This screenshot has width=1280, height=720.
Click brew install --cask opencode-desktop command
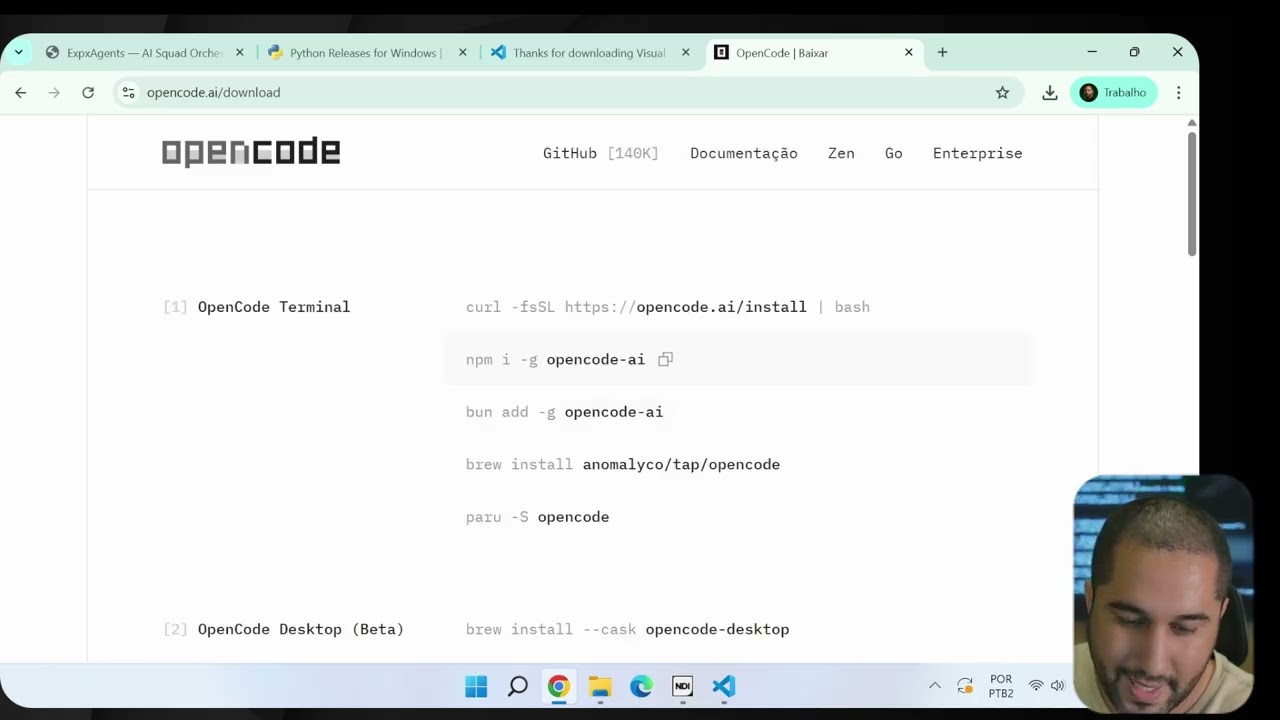click(x=627, y=629)
